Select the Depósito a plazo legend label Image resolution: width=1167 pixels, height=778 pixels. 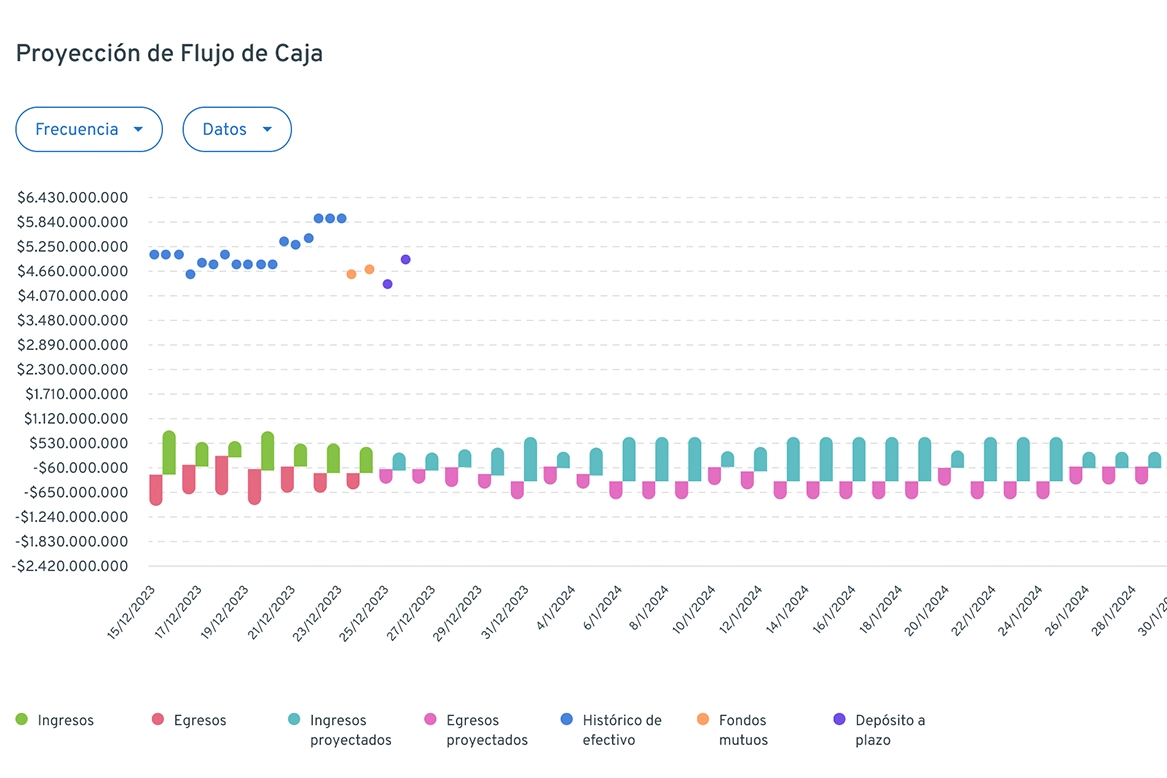[890, 730]
